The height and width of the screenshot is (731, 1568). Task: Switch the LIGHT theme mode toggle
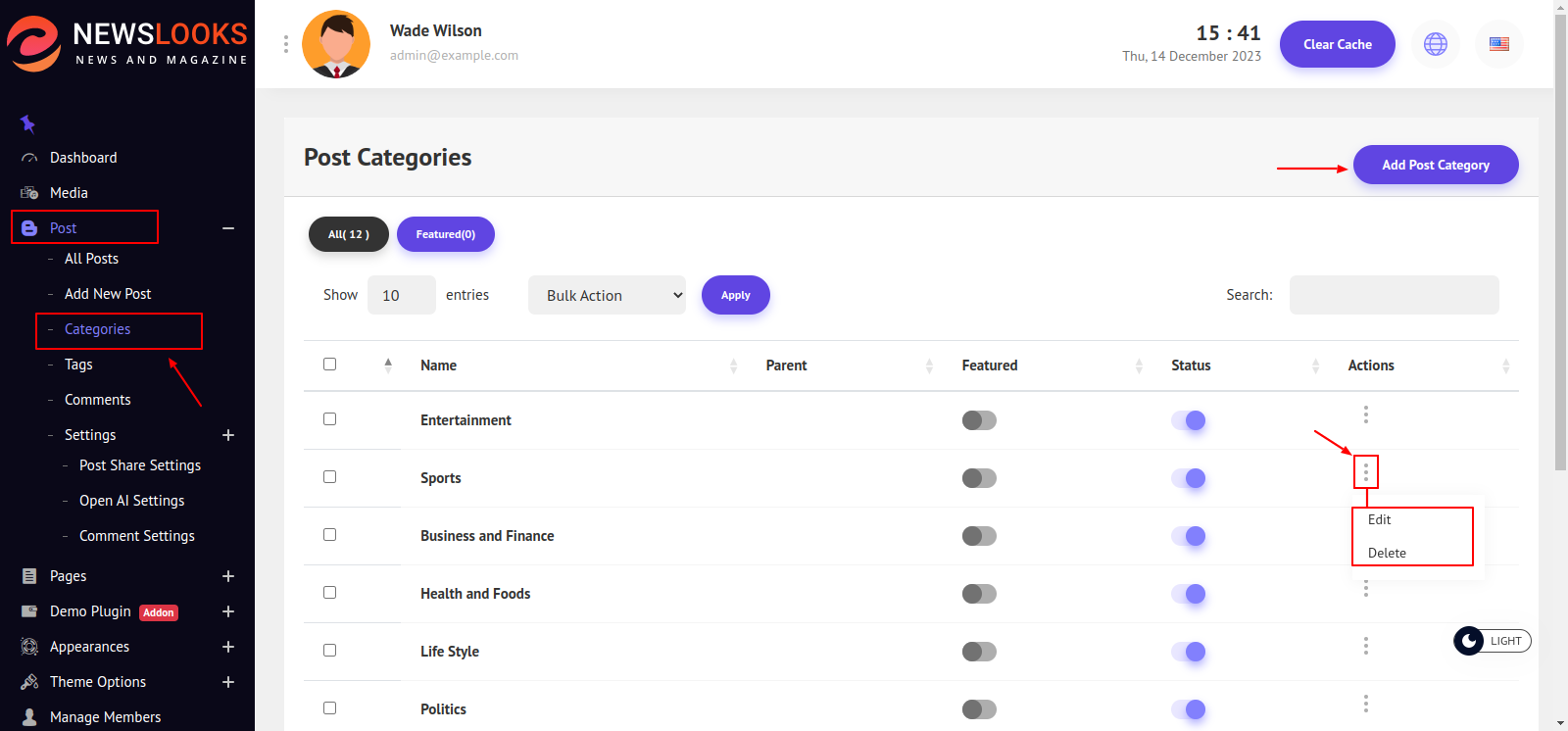(x=1491, y=641)
